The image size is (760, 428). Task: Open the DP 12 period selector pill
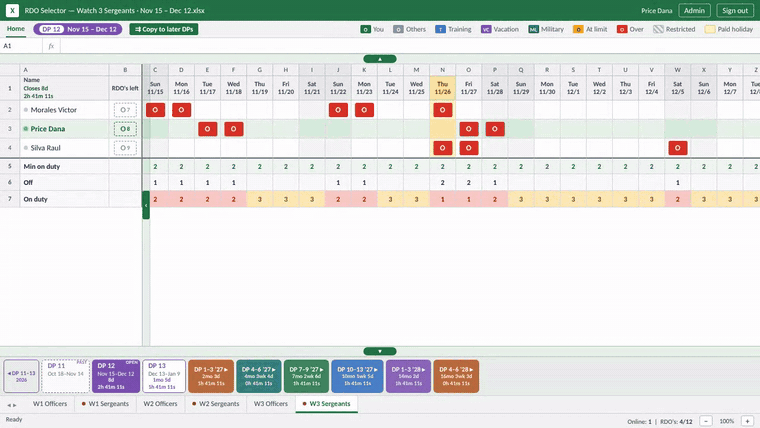coord(78,29)
